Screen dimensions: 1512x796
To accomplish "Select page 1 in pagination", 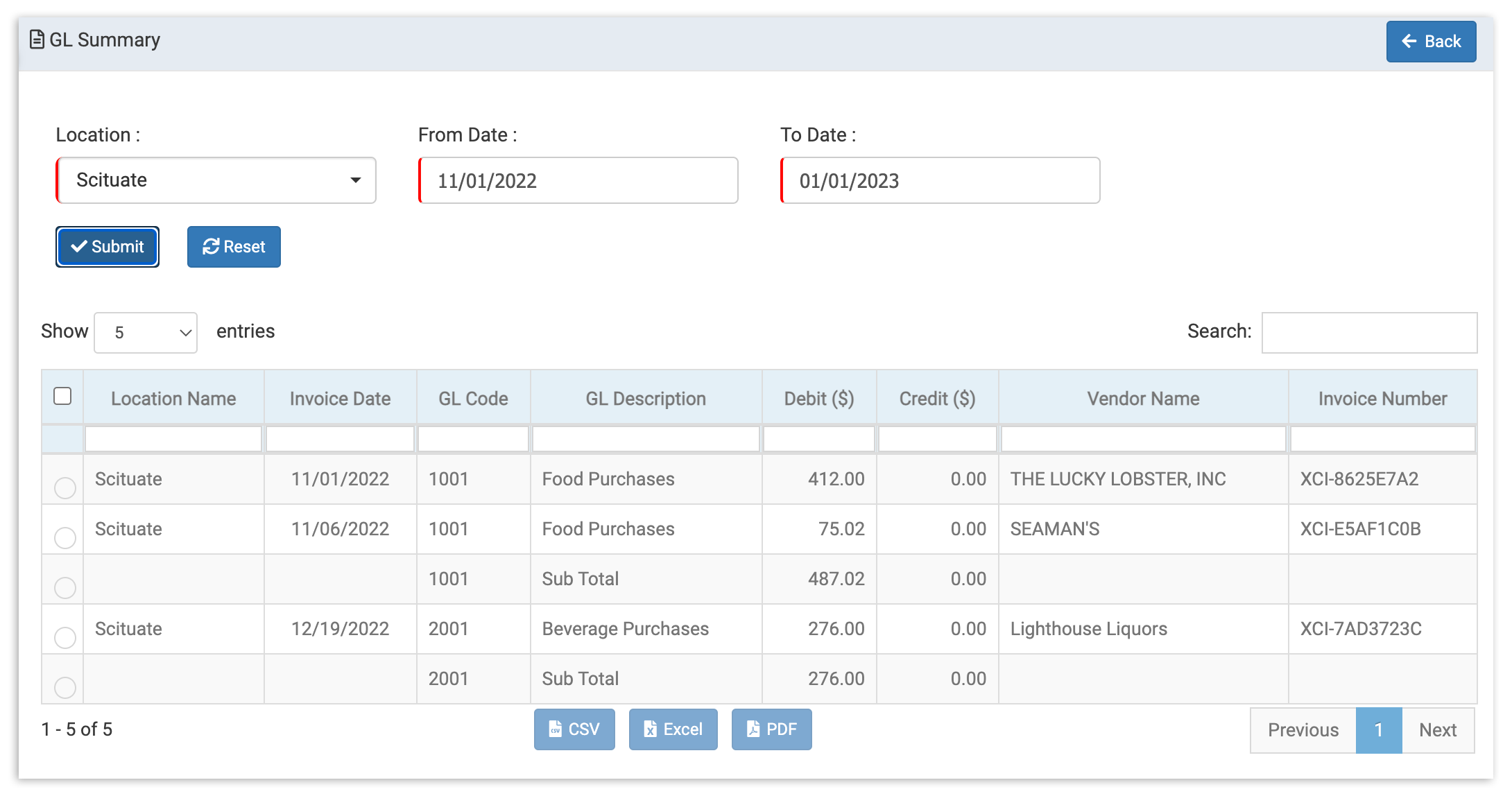I will [1379, 729].
